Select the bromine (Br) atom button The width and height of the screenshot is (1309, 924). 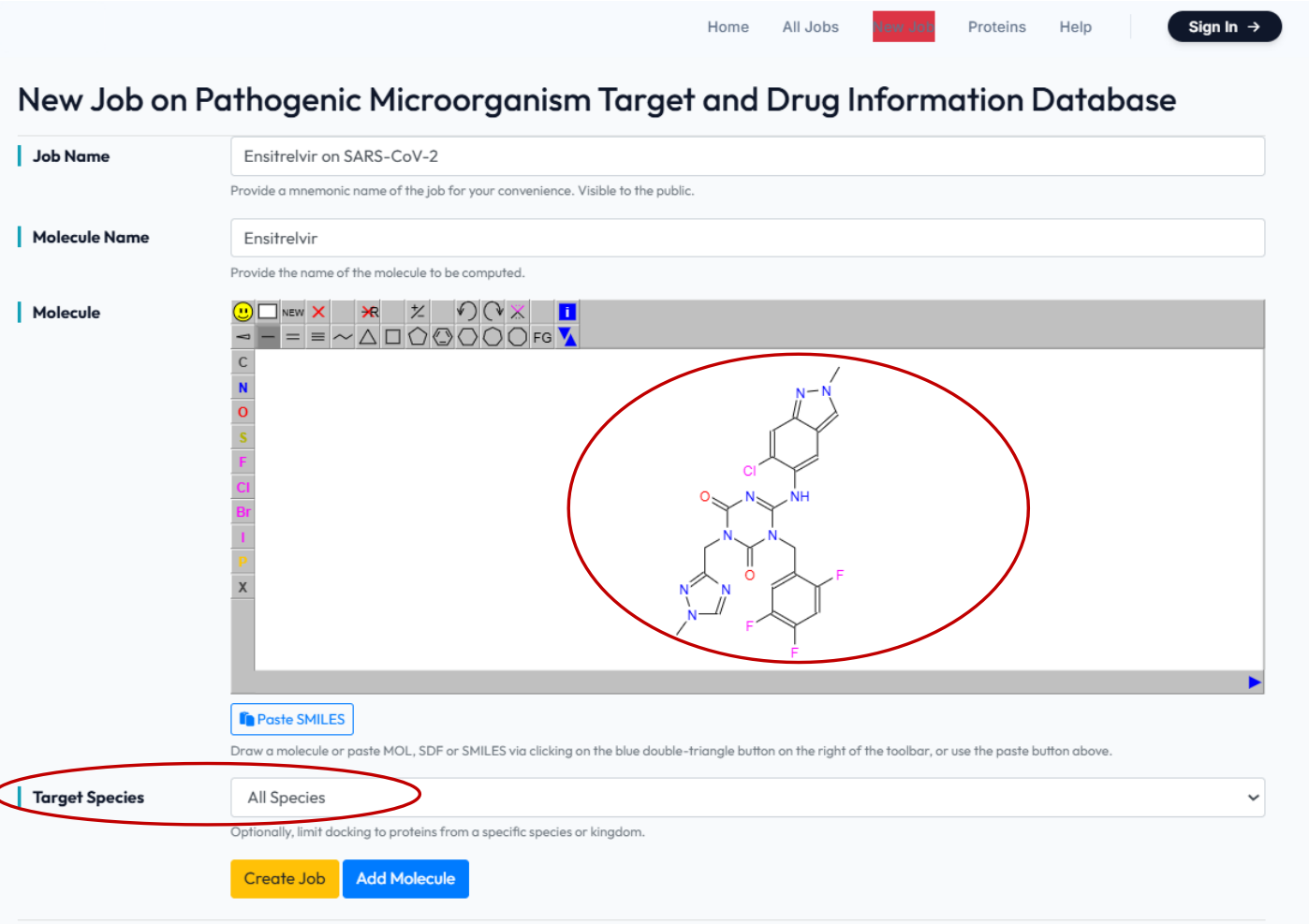click(x=243, y=512)
